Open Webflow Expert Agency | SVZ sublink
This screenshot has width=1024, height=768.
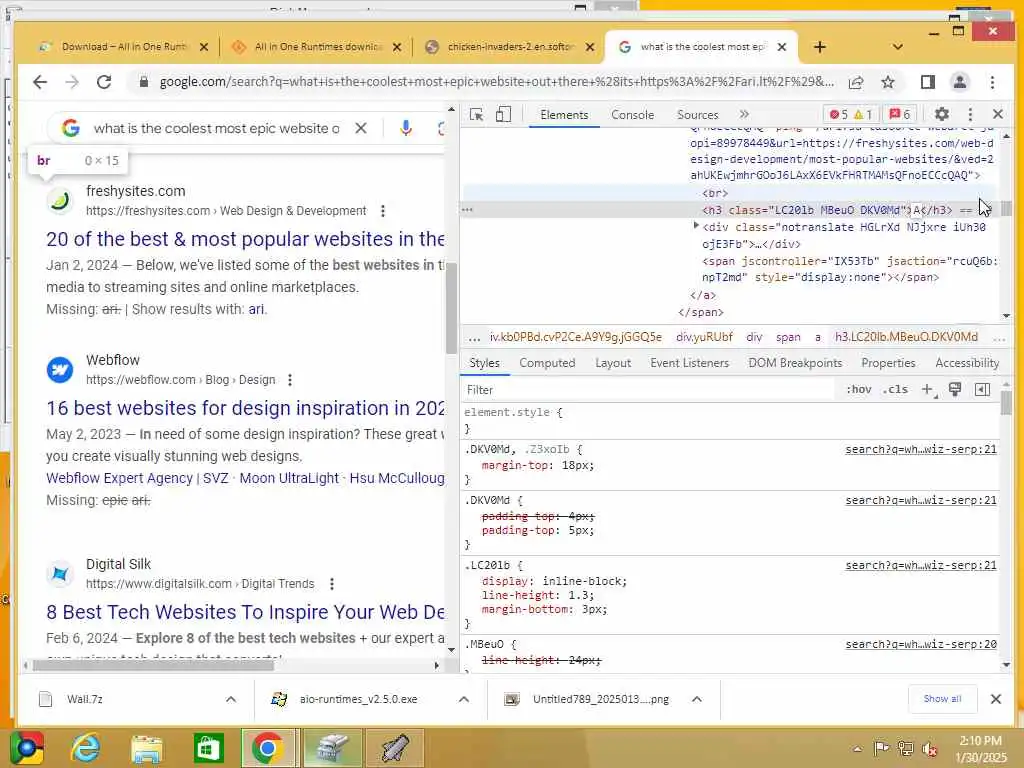tap(137, 478)
